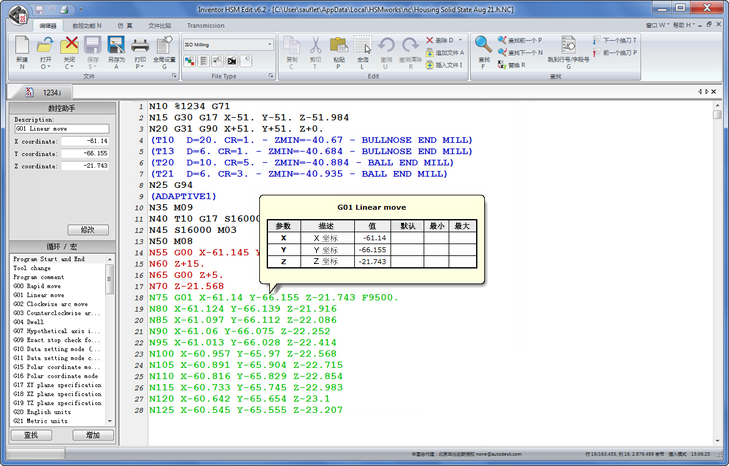Select 'G17 XY plane specification' in list
The image size is (729, 466).
click(57, 385)
